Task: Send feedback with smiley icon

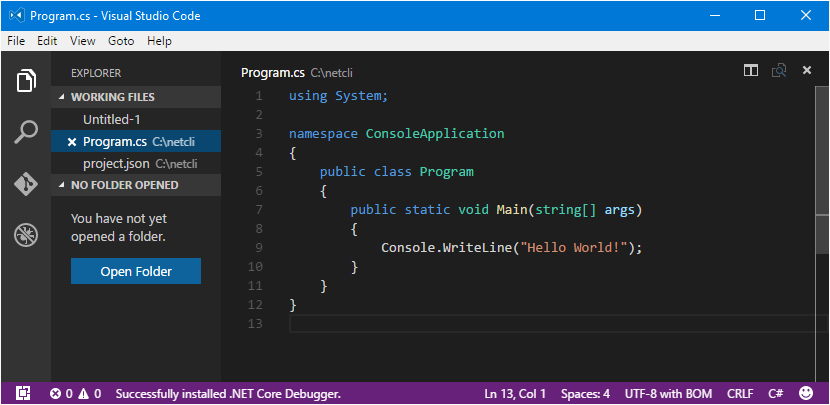Action: [806, 393]
